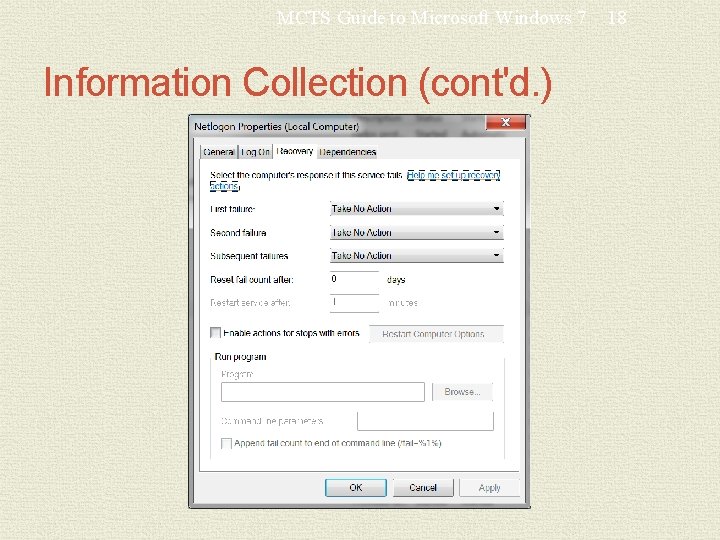The image size is (720, 540).
Task: Open the Subsequent failures action dropdown
Action: tap(416, 255)
